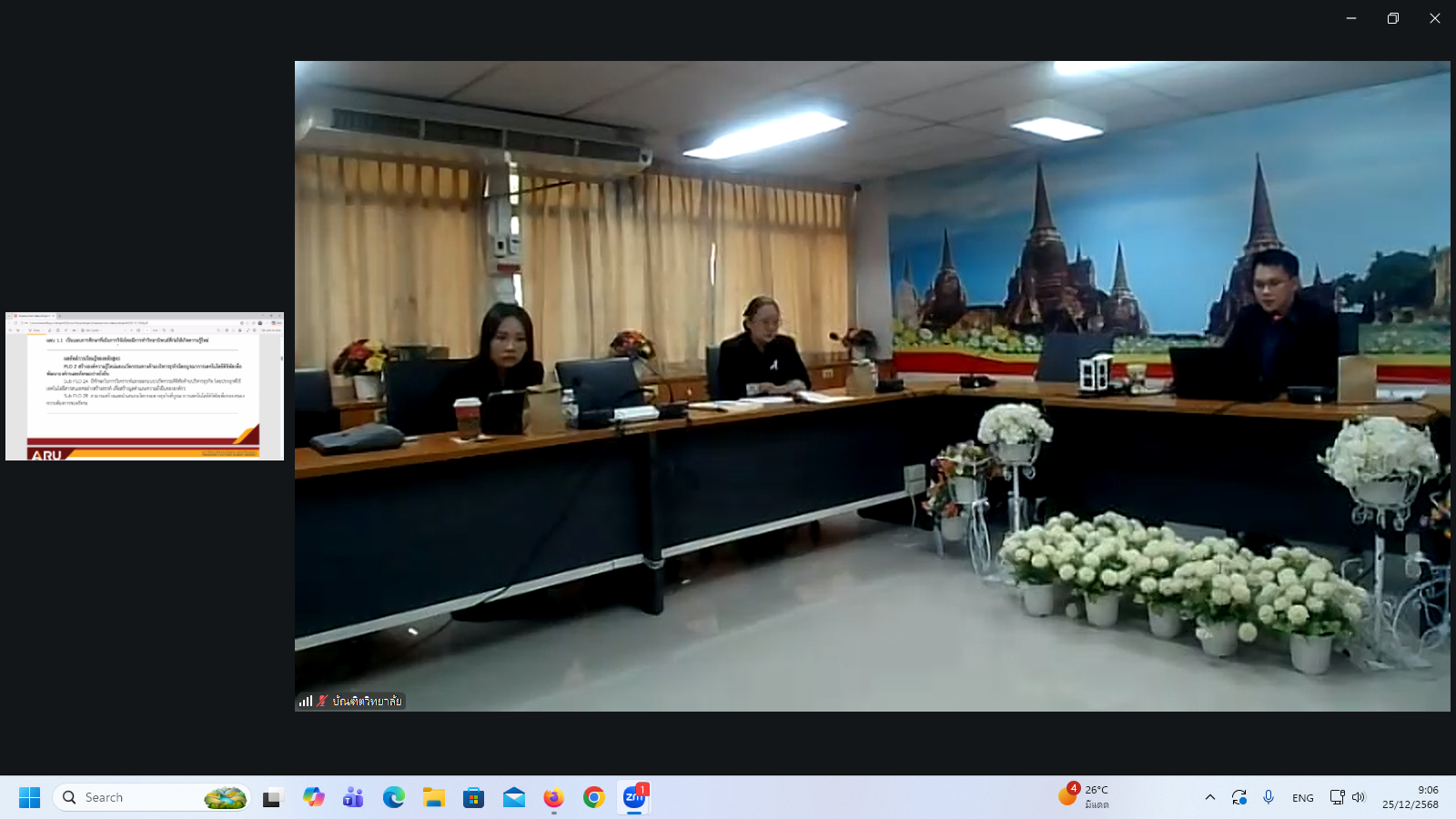1456x819 pixels.
Task: Click the main meeting room video
Action: point(872,386)
